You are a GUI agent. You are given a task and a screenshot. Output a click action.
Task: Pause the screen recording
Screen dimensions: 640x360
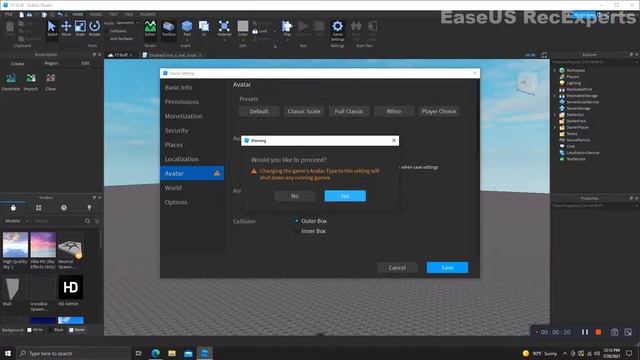click(x=585, y=332)
